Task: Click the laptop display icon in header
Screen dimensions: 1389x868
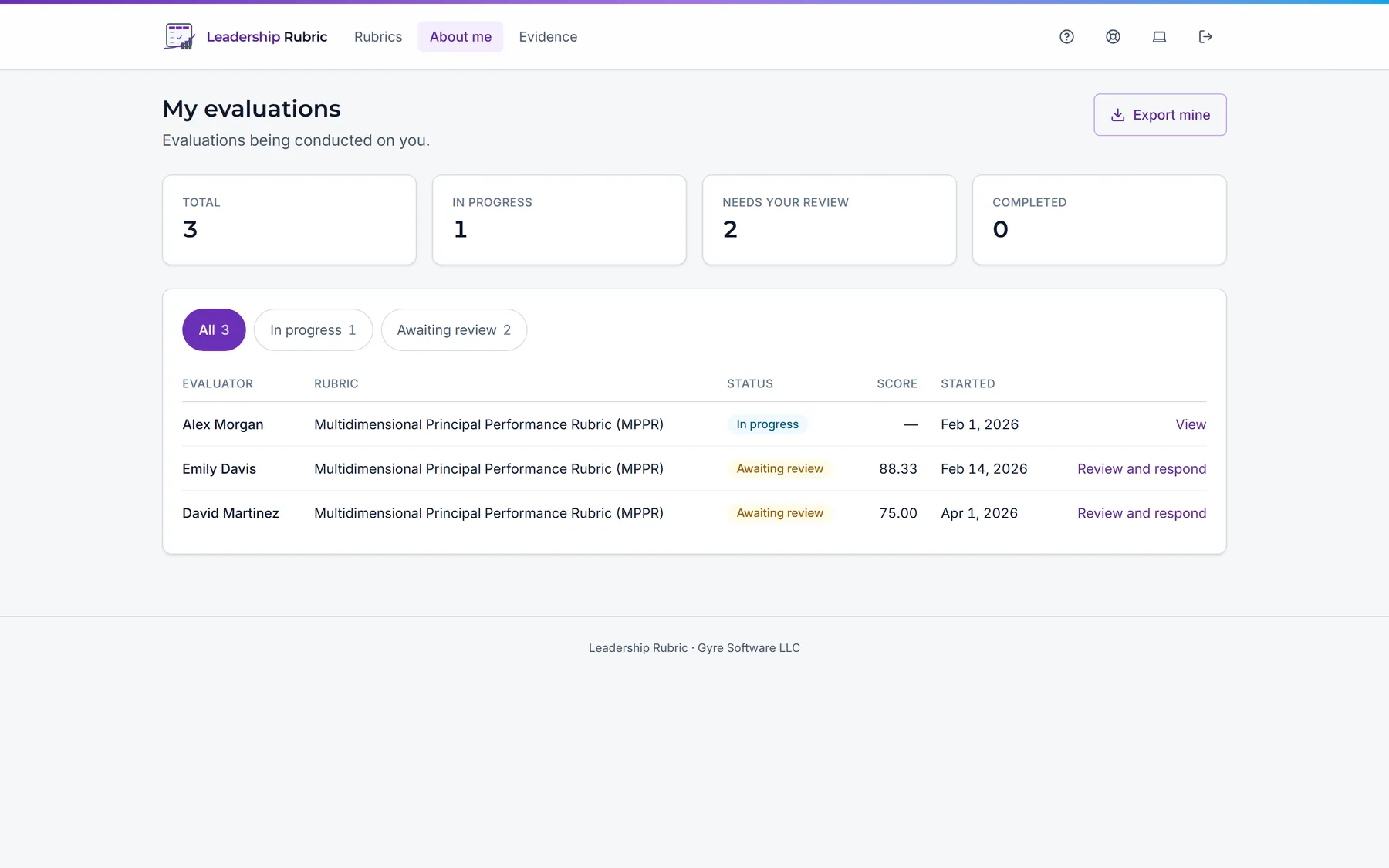Action: click(x=1159, y=36)
